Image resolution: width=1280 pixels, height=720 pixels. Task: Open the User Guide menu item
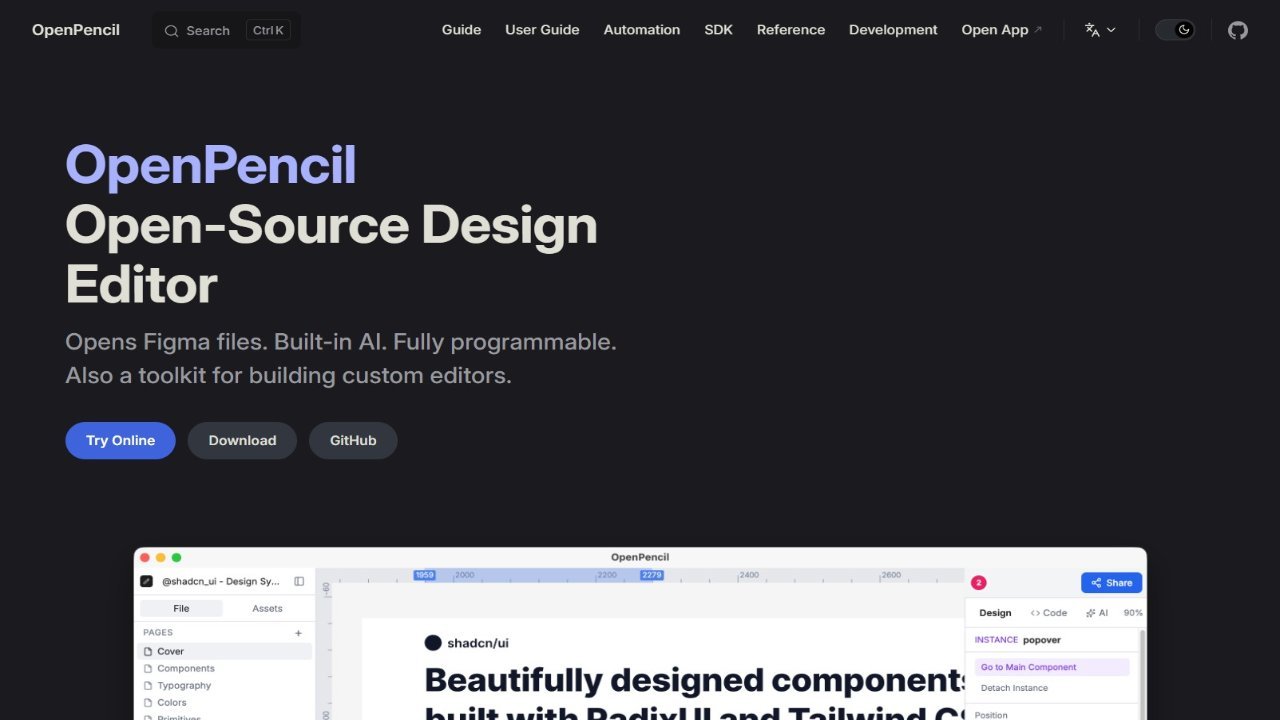(542, 30)
